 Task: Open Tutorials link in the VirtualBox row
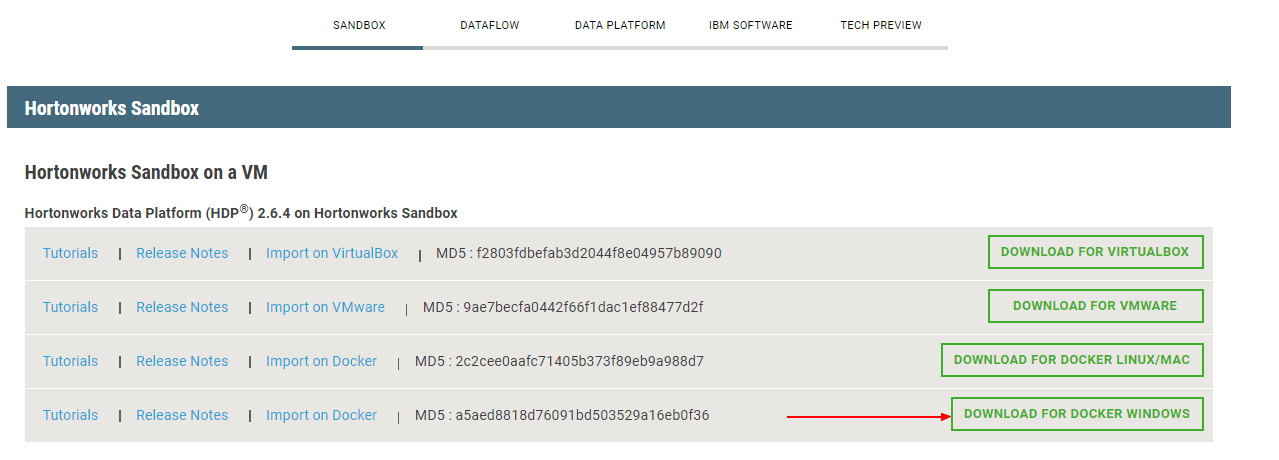tap(70, 254)
